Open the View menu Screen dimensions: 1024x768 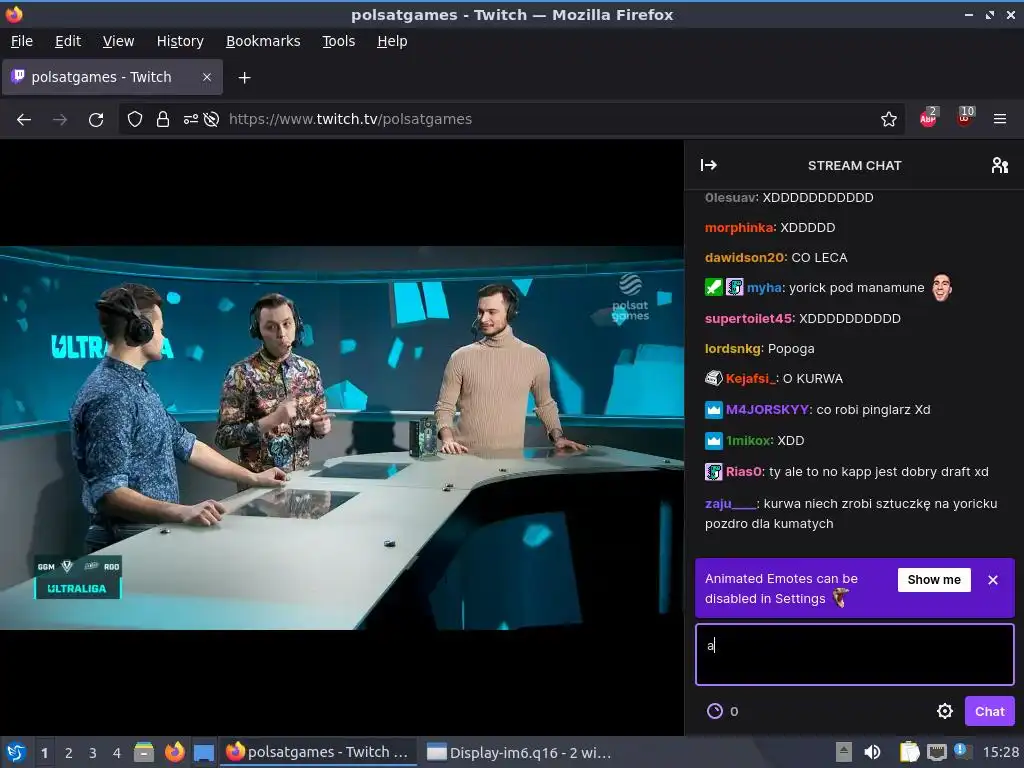(x=118, y=41)
